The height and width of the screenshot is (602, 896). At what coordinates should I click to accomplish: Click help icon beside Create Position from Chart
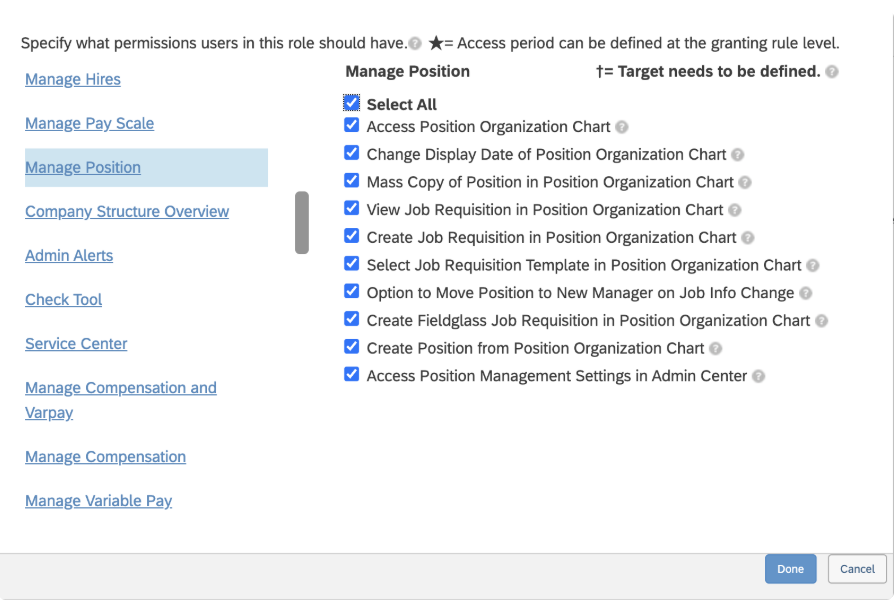click(716, 349)
